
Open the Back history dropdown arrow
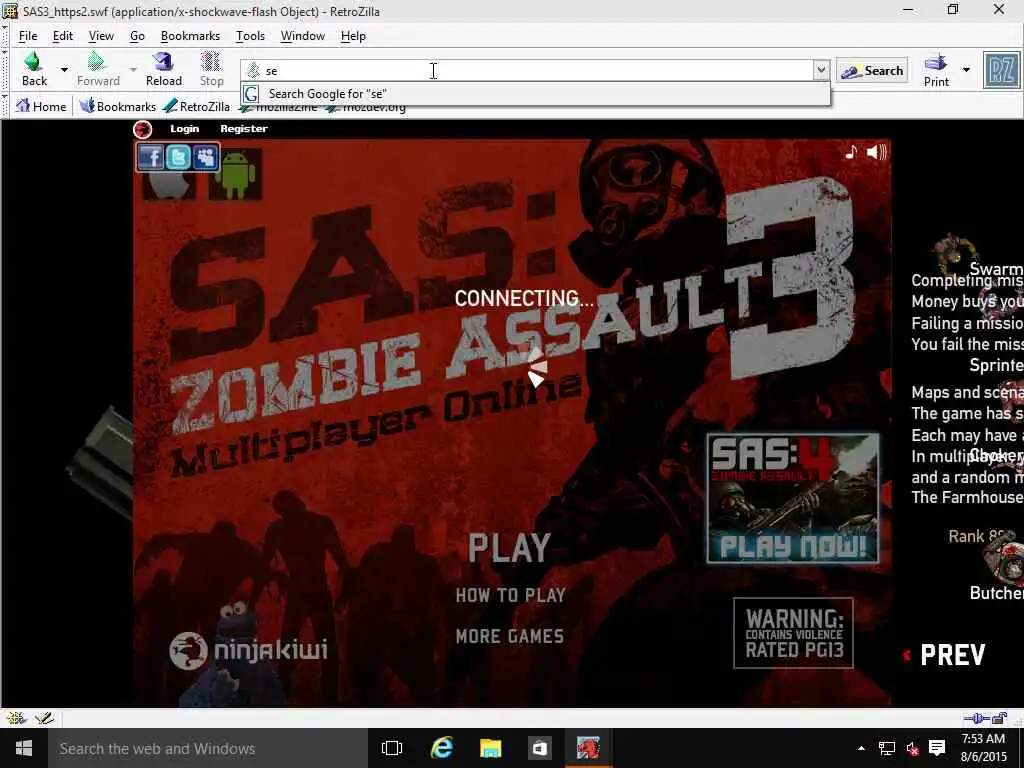point(64,70)
